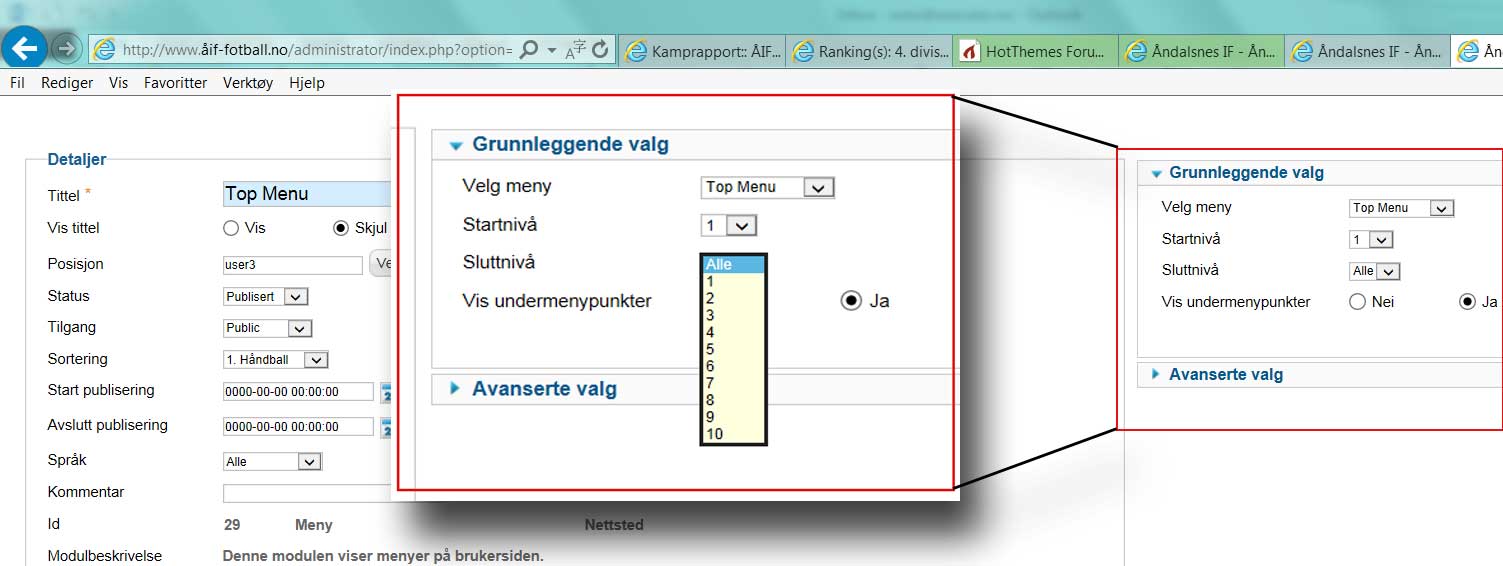This screenshot has width=1503, height=566.
Task: Select Ja radio in the enlarged inset
Action: coord(851,300)
